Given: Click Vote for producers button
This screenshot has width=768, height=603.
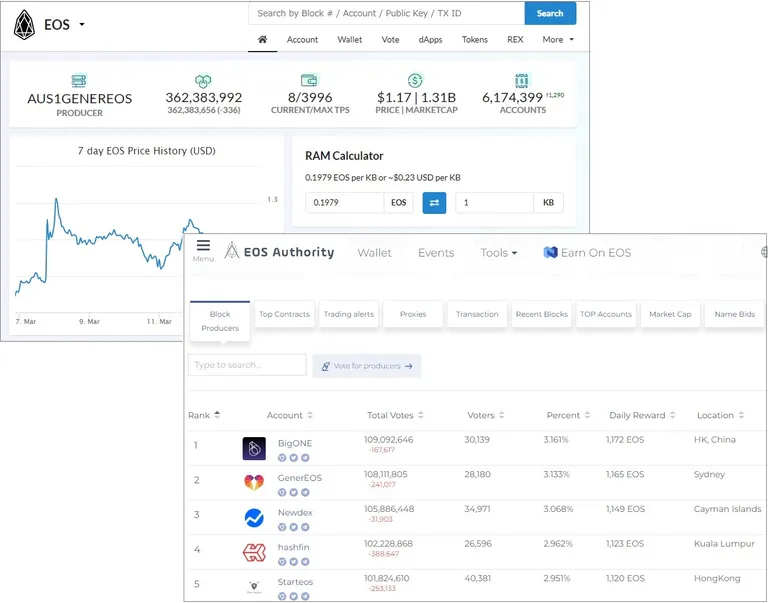Looking at the screenshot, I should click(x=367, y=366).
